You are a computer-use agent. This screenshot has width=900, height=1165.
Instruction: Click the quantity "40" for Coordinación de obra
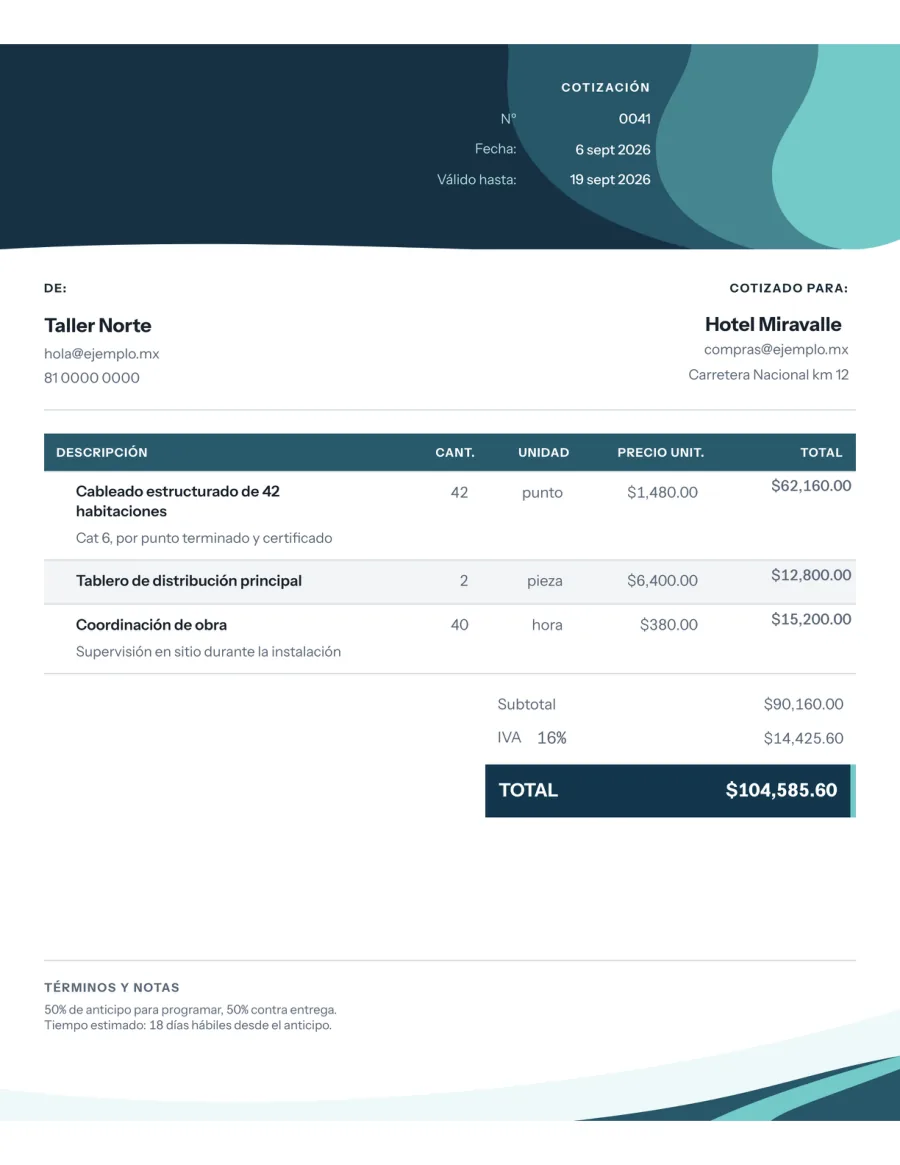(x=459, y=625)
